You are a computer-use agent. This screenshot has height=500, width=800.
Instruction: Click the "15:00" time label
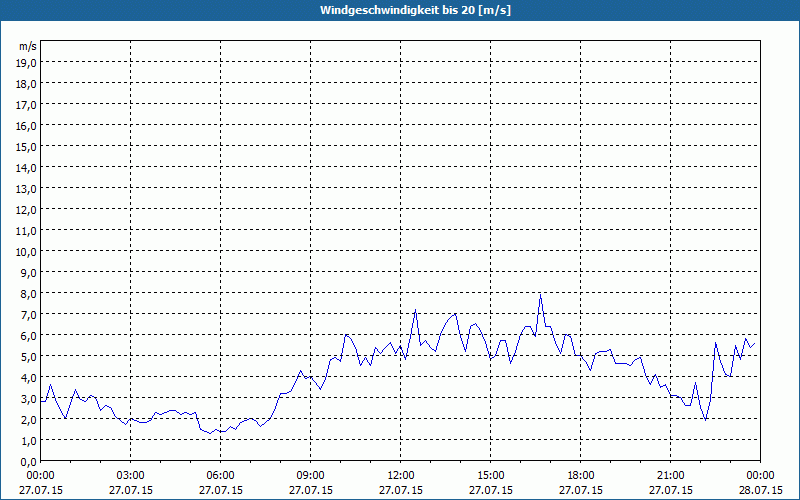(x=491, y=476)
